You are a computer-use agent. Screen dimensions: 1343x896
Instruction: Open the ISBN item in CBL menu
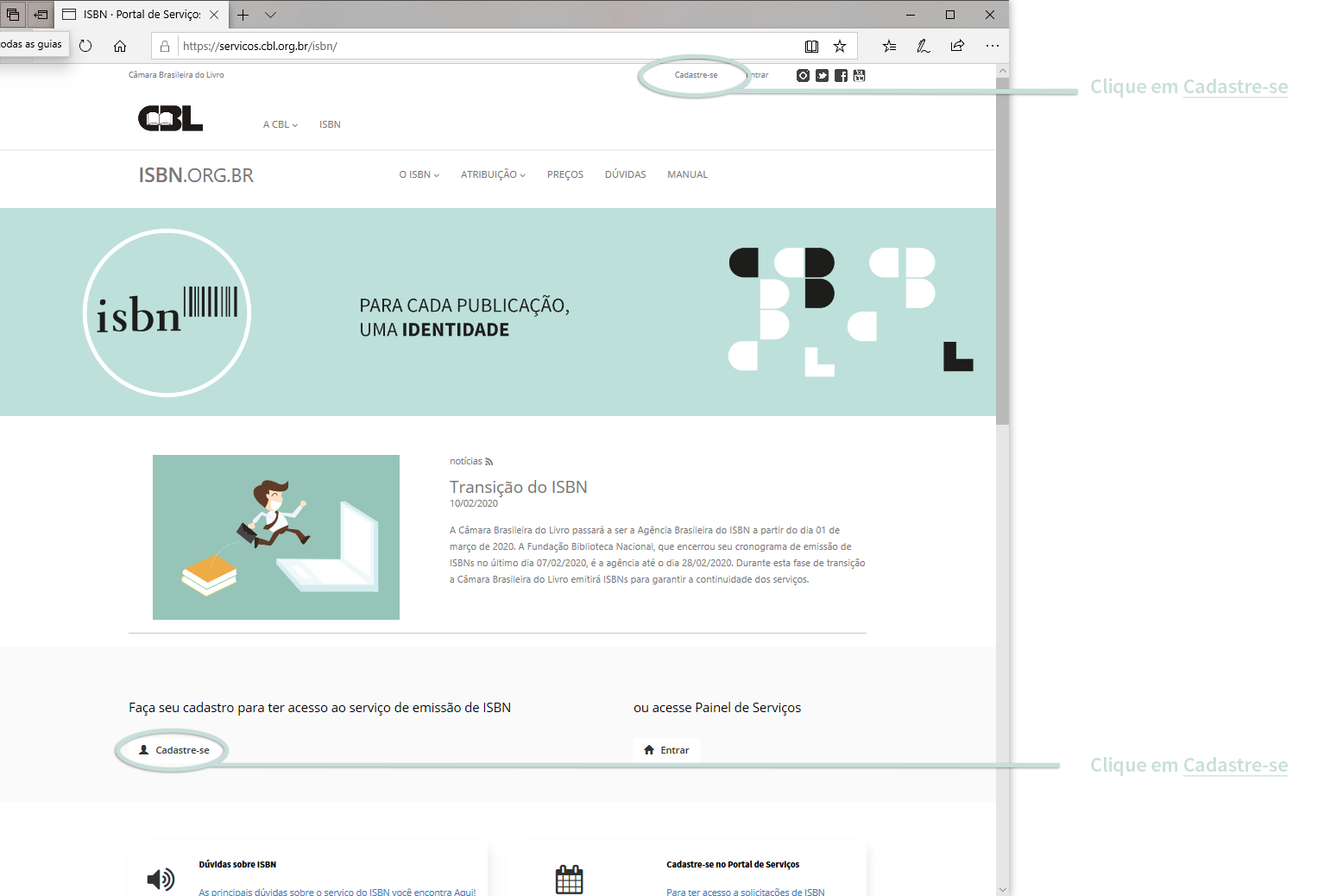pyautogui.click(x=330, y=124)
